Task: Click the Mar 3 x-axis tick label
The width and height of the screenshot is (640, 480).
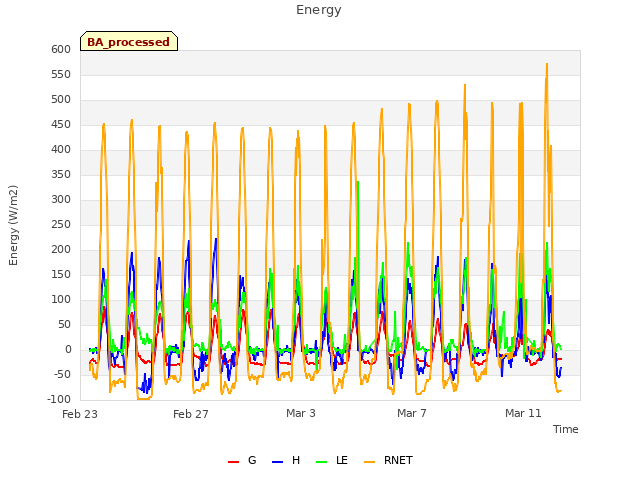Action: point(301,413)
